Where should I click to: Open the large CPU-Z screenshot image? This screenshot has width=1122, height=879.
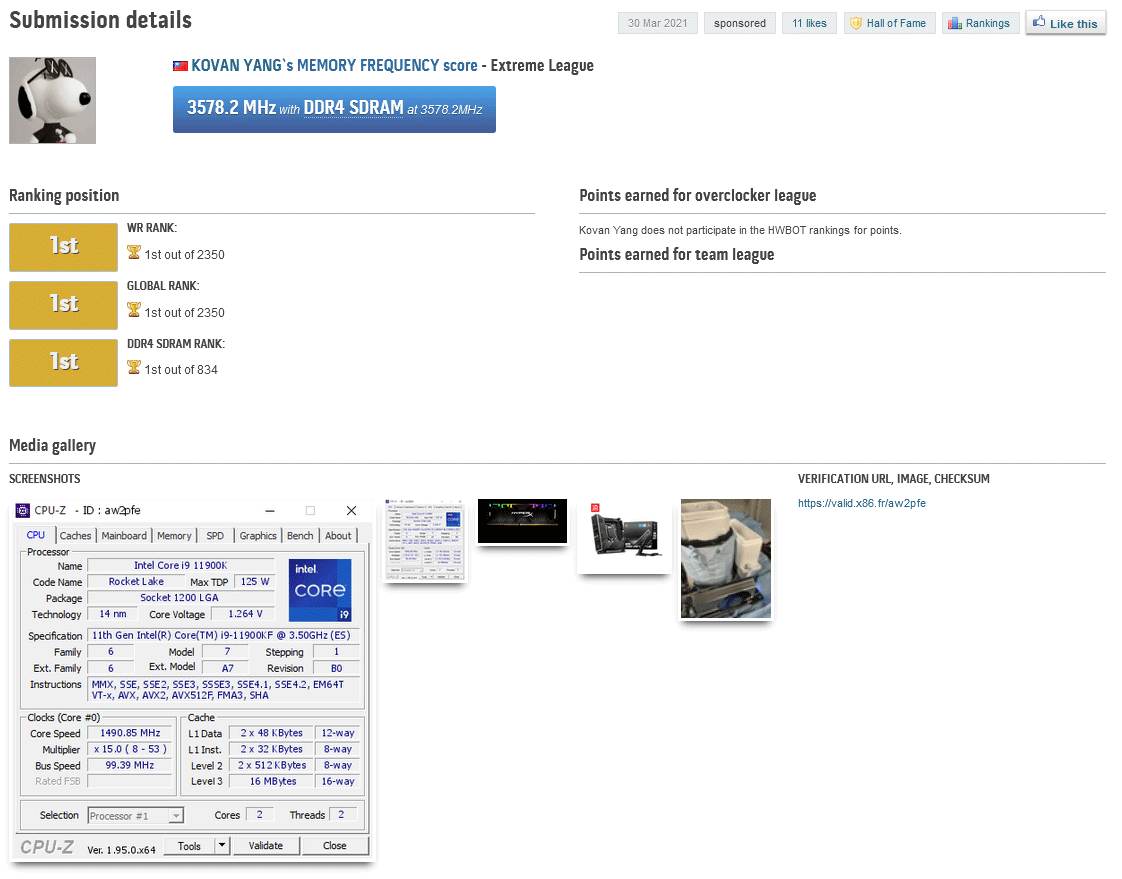(x=192, y=680)
